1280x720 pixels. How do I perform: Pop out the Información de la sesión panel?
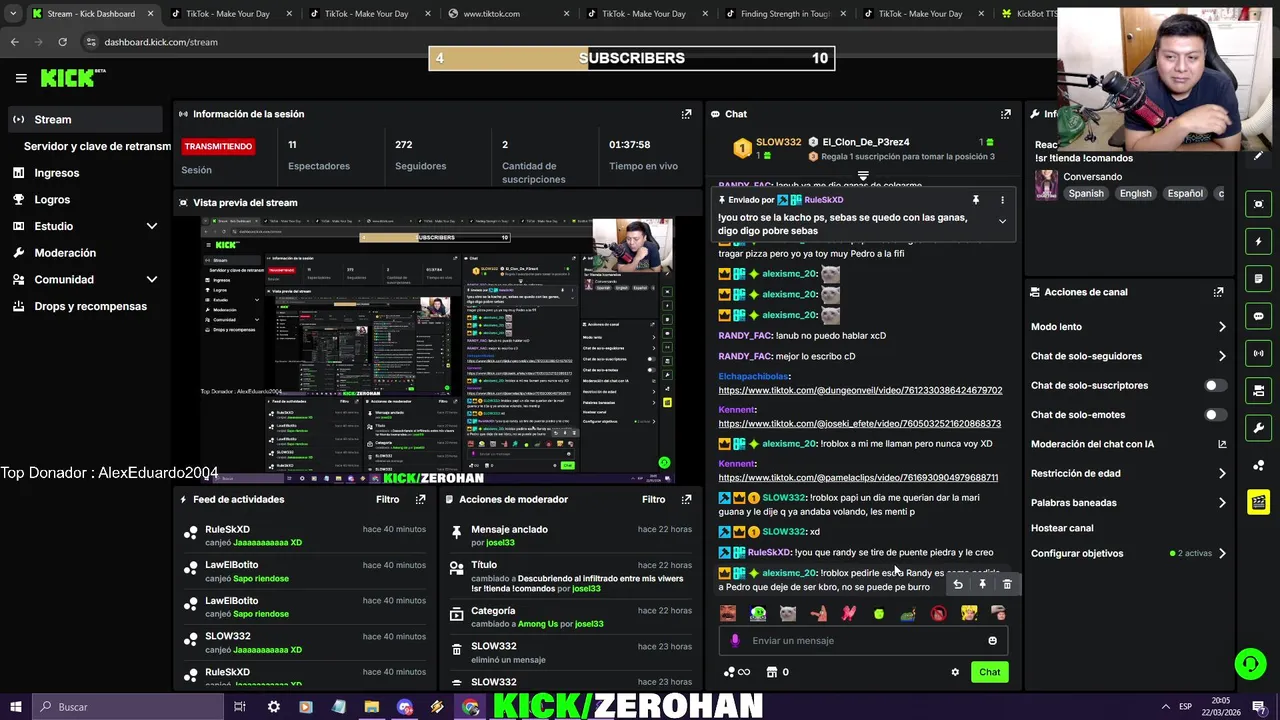(x=686, y=114)
